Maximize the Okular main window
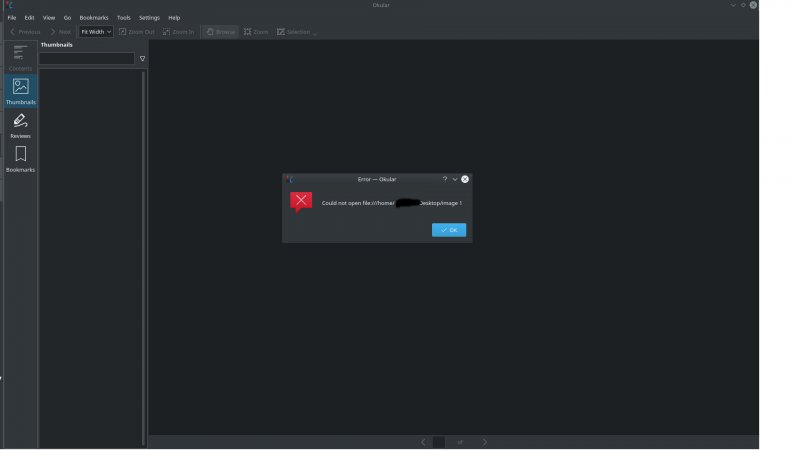 coord(743,5)
